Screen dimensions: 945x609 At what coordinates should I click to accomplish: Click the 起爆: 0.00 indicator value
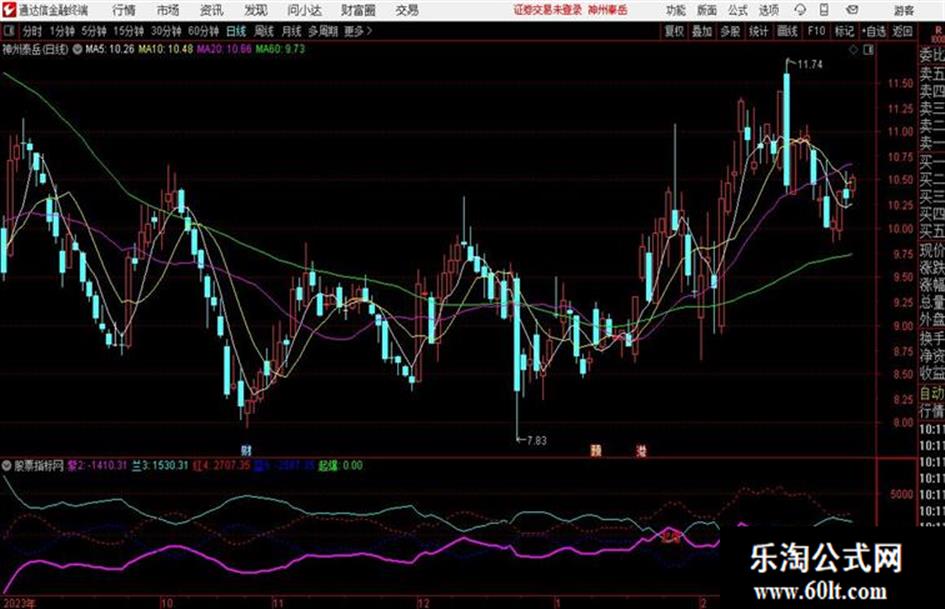click(341, 466)
